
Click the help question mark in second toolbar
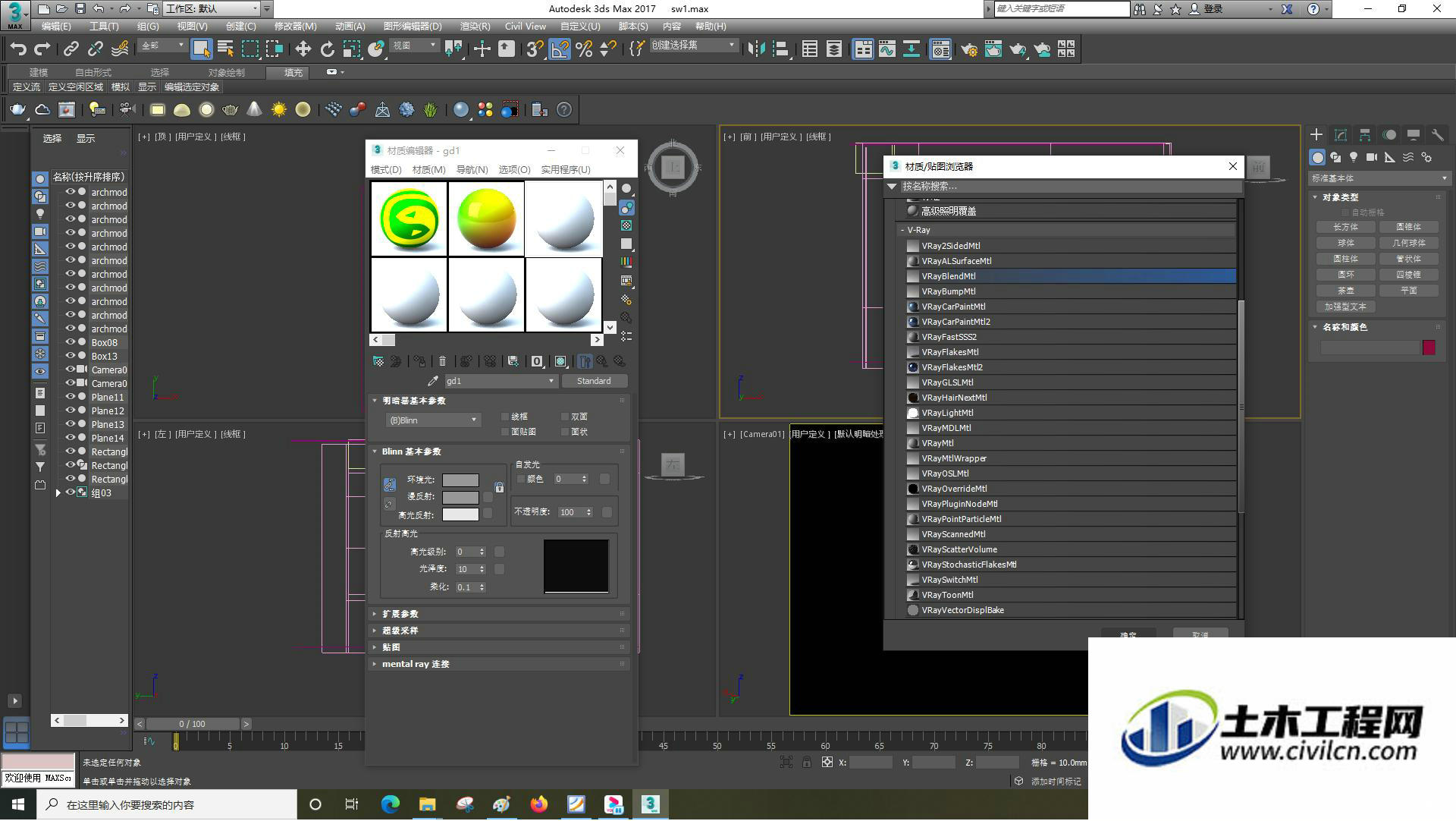564,110
